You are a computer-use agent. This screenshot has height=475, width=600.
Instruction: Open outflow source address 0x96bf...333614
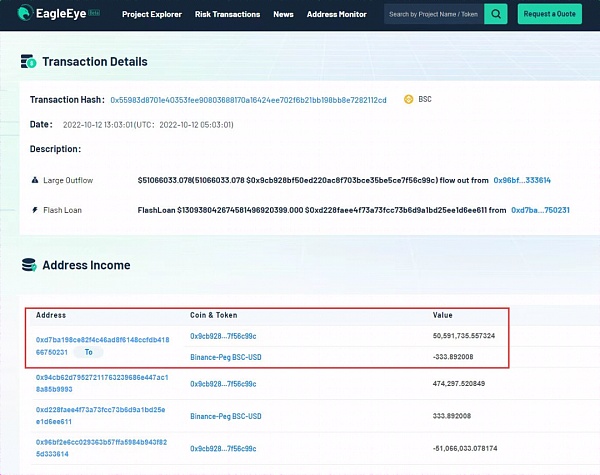tap(522, 180)
